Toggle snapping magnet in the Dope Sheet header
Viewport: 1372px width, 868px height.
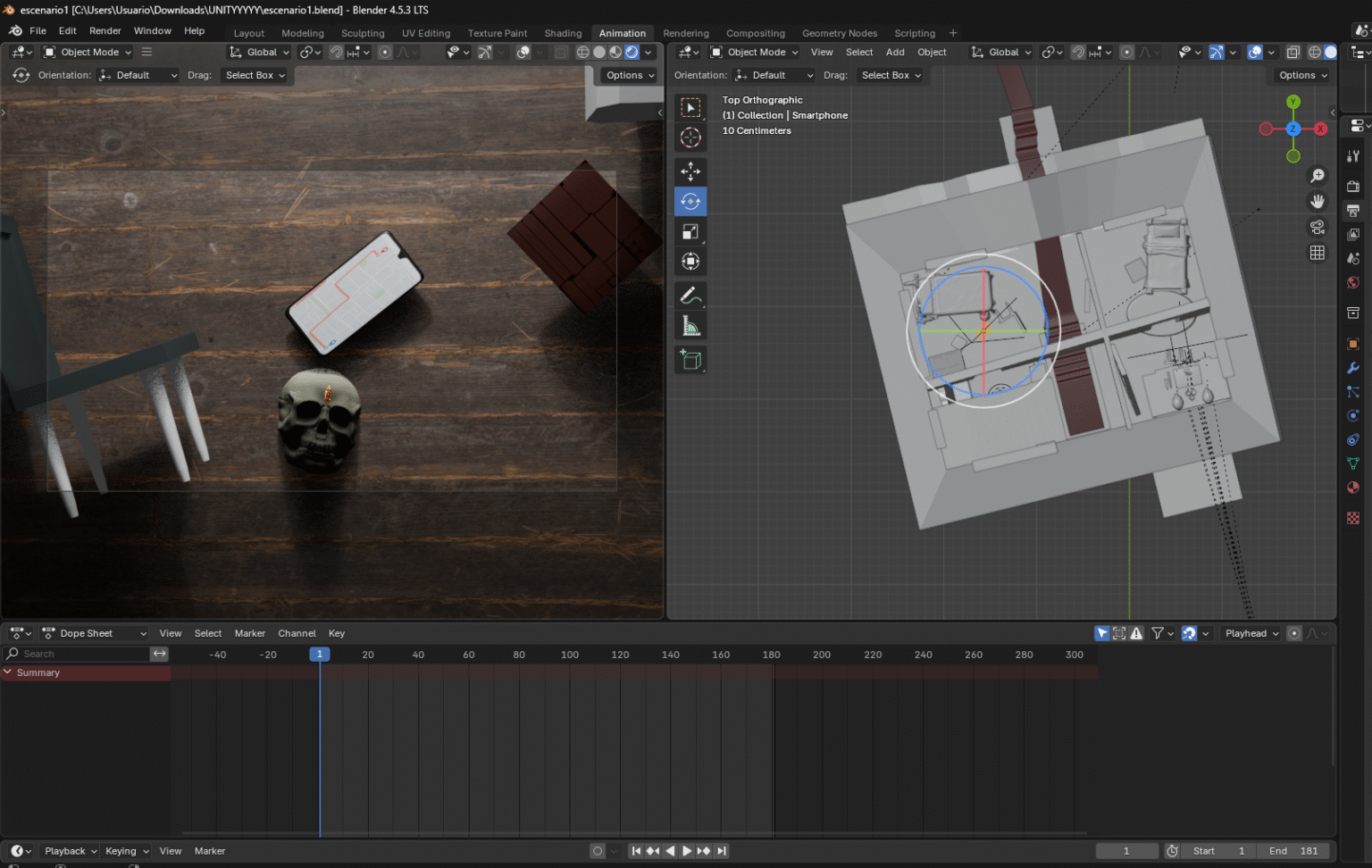[1190, 633]
